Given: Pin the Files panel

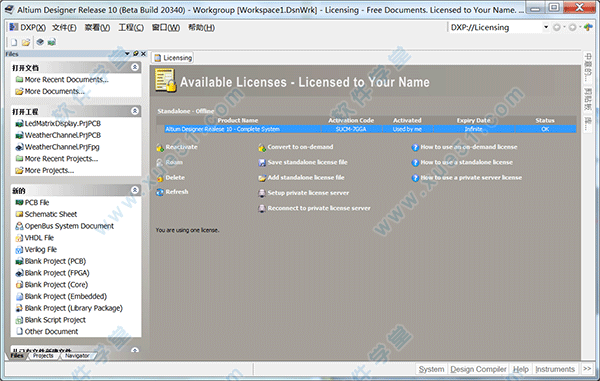Looking at the screenshot, I should click(135, 54).
